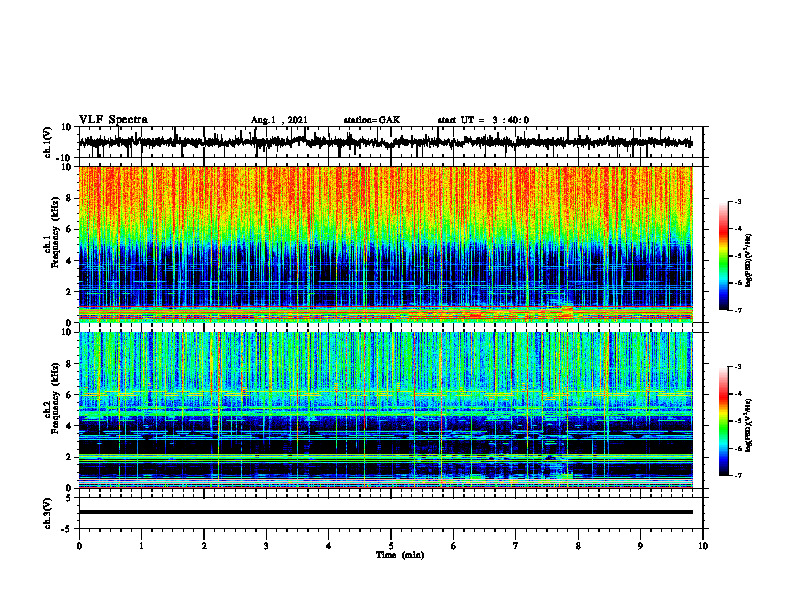Click the ch.2 "Frequency (kHz)" axis label
This screenshot has width=792, height=612.
point(56,398)
